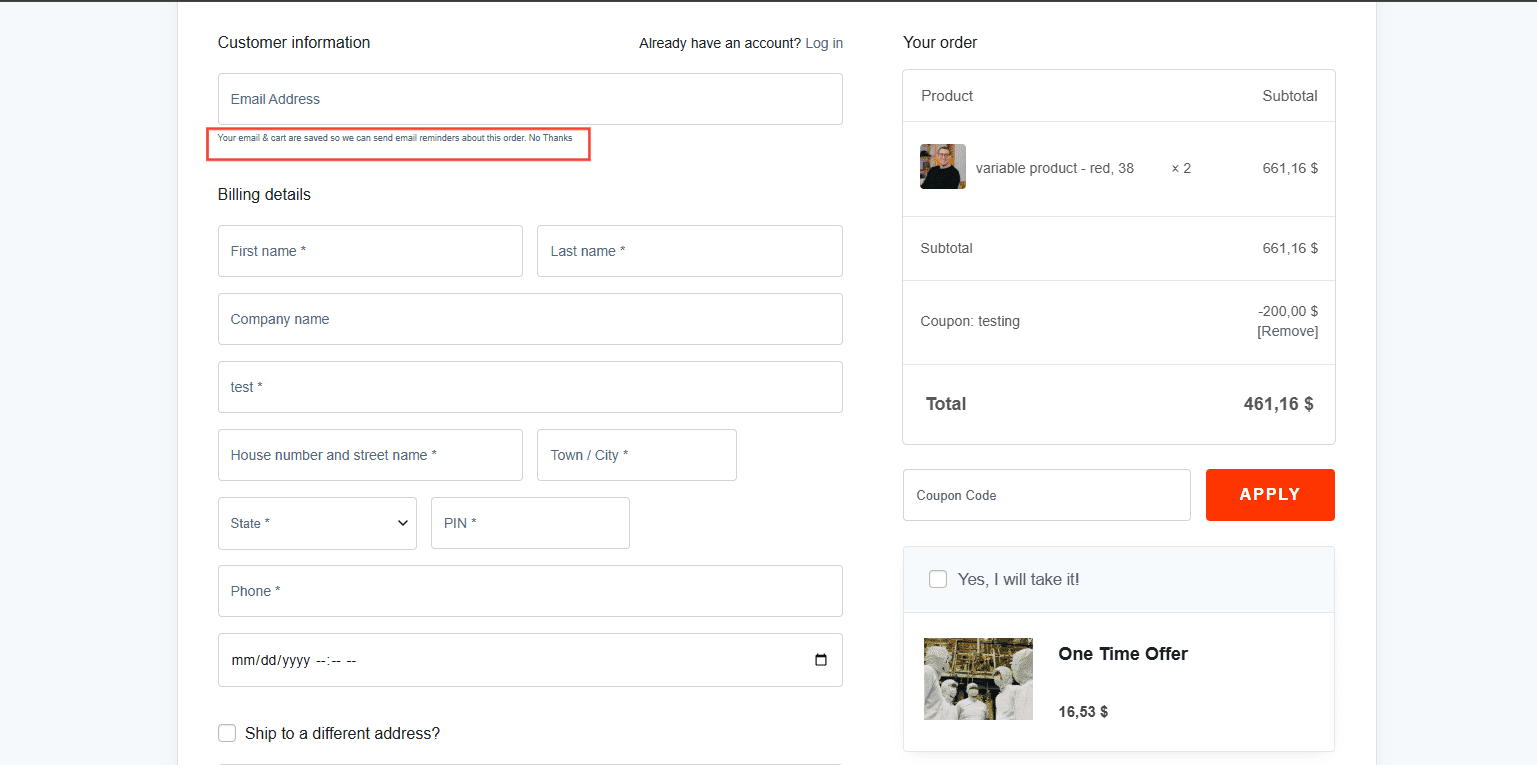Screen dimensions: 1537x765
Task: Focus the Last name field
Action: (690, 251)
